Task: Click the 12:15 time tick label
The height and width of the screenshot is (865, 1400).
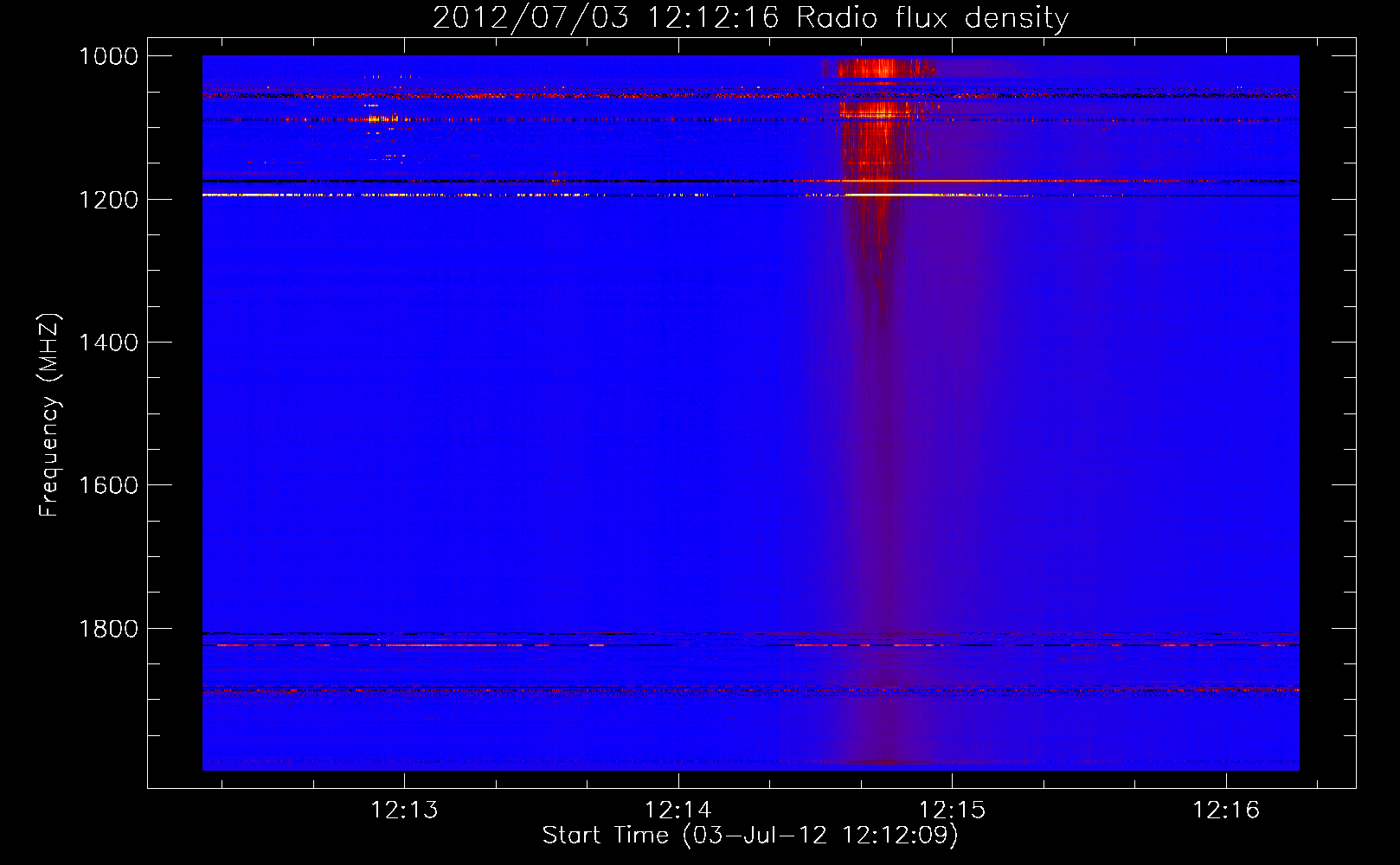Action: coord(952,811)
